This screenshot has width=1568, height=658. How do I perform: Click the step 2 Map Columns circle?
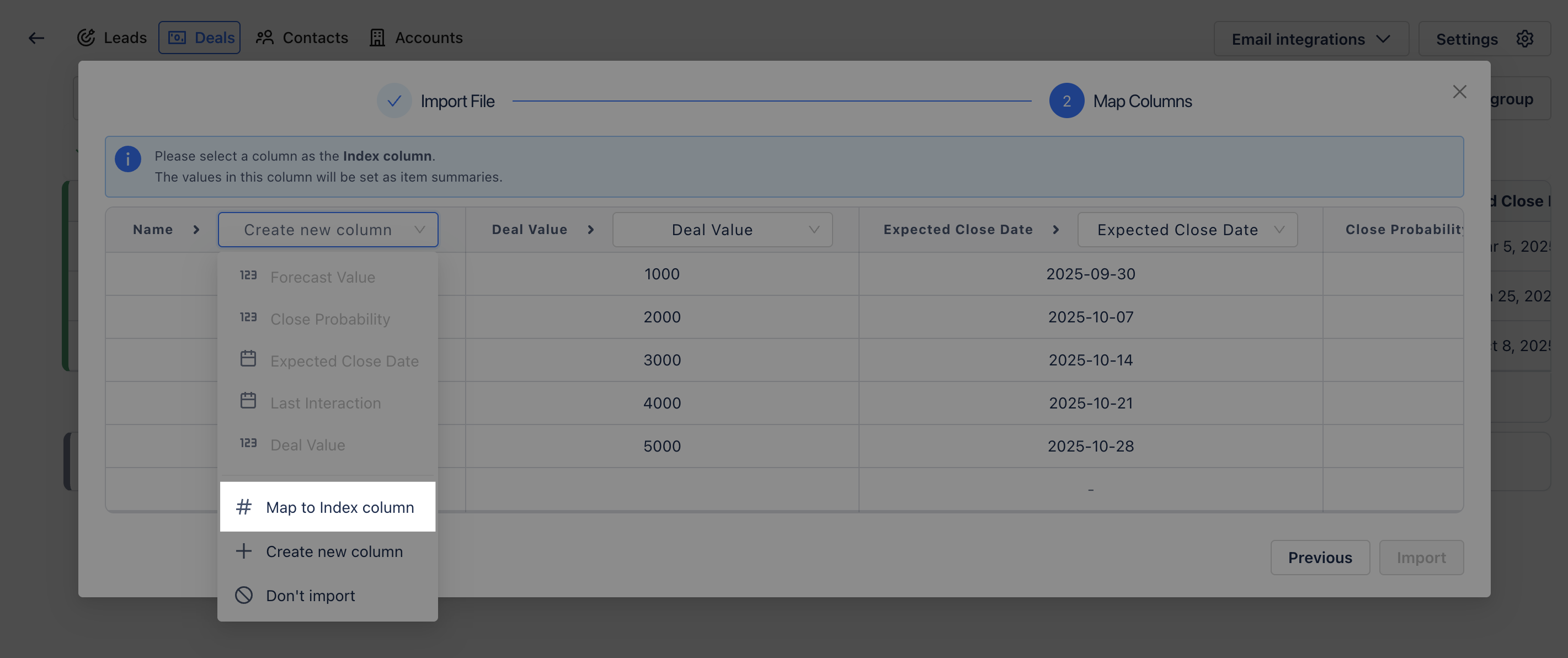pos(1066,101)
